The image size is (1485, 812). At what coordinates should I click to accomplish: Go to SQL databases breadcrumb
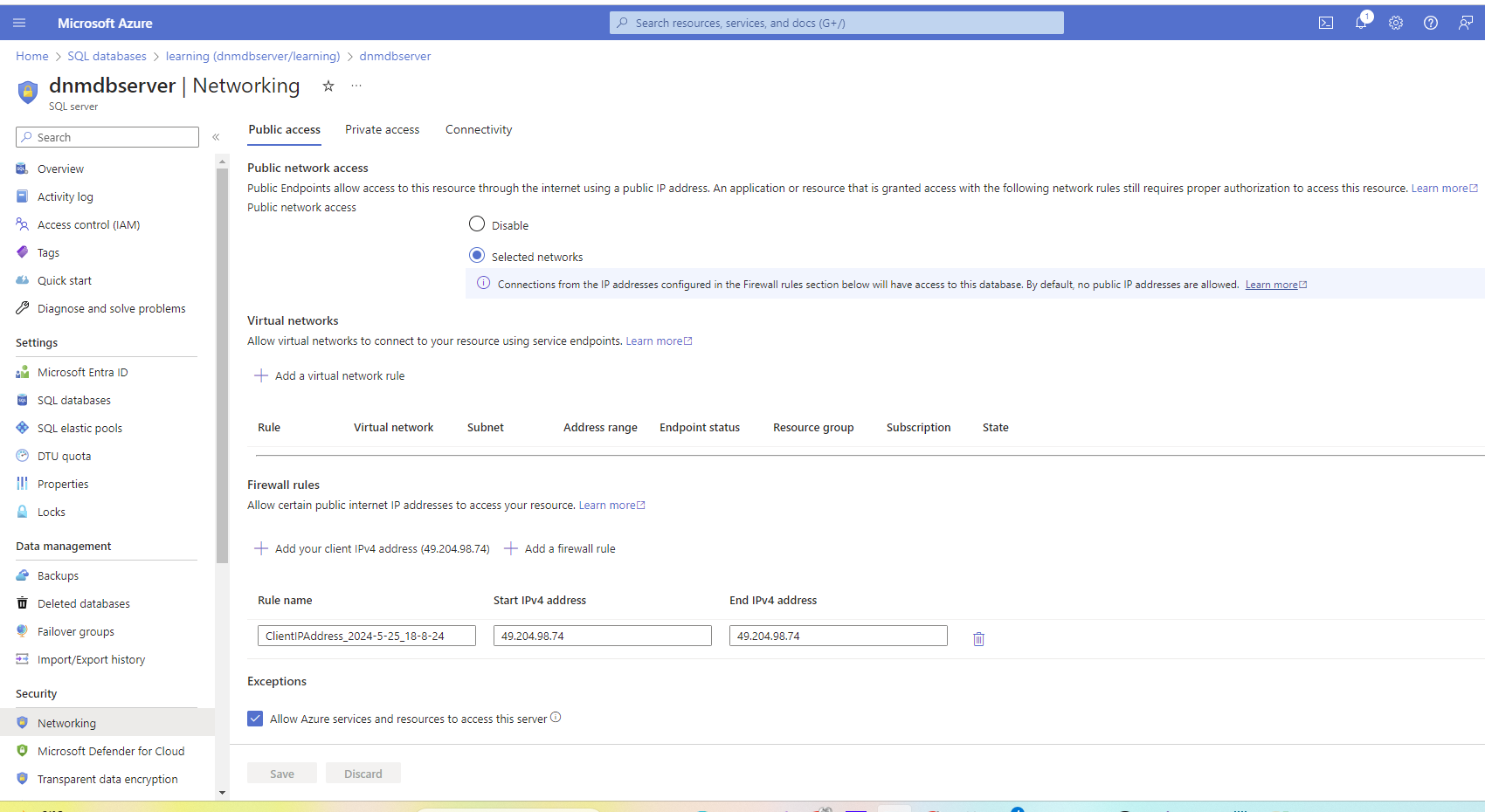coord(107,56)
